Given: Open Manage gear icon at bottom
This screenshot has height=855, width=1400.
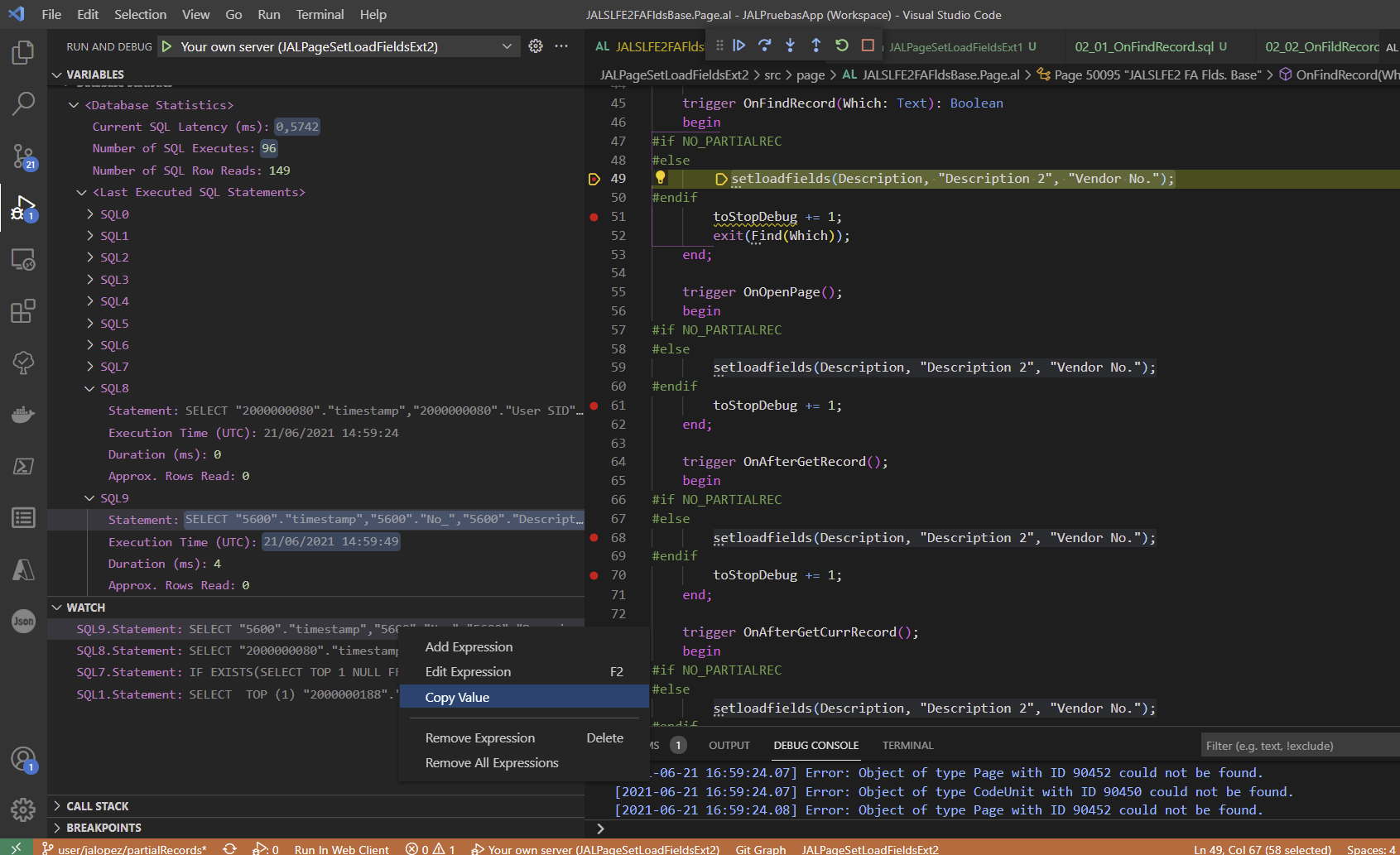Looking at the screenshot, I should point(23,809).
